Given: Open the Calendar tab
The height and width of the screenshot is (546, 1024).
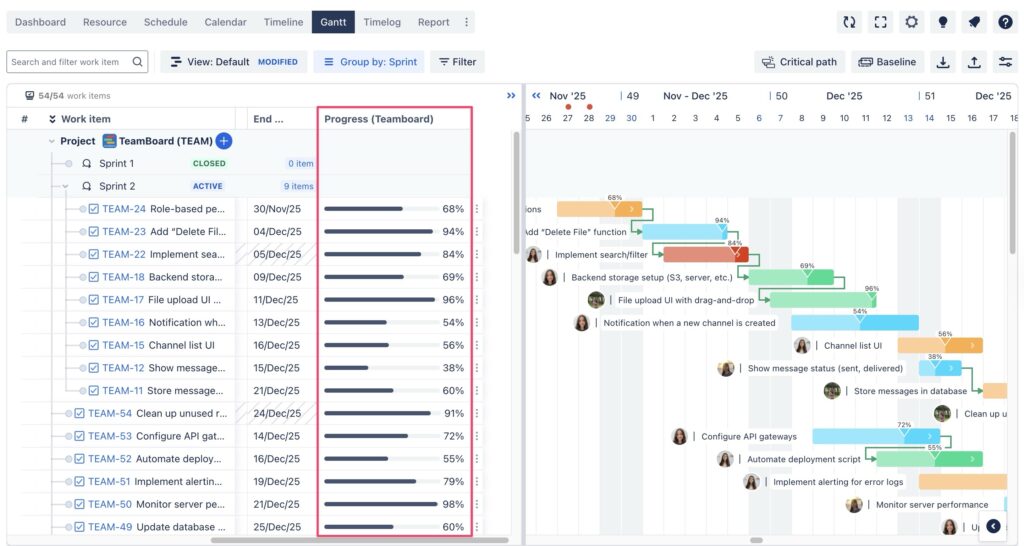Looking at the screenshot, I should [x=225, y=22].
